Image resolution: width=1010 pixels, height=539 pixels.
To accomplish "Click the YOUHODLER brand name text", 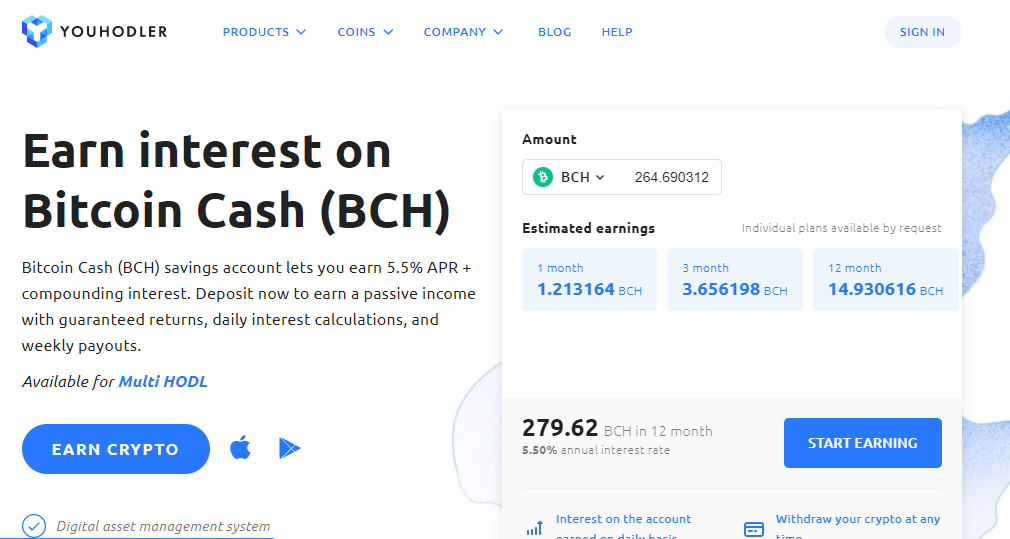I will [x=114, y=32].
